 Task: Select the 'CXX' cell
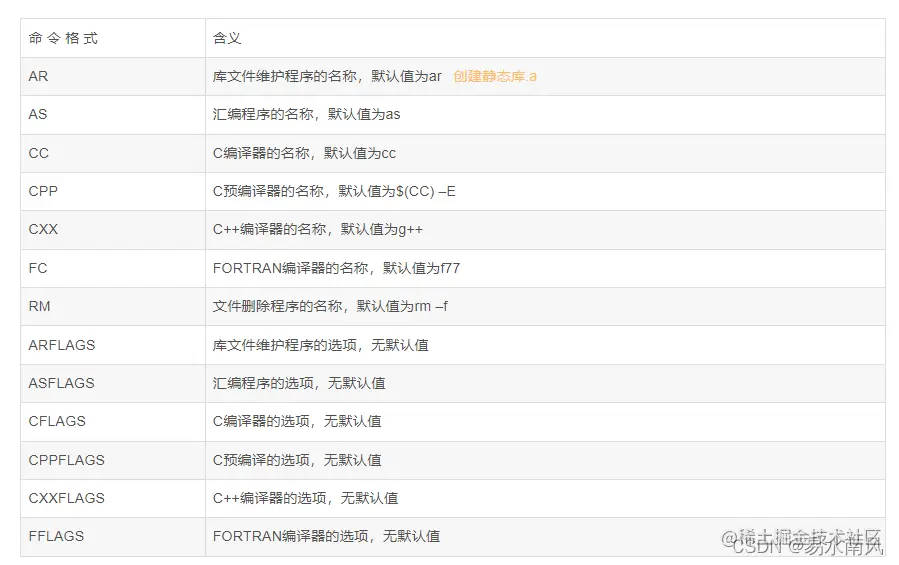click(x=113, y=229)
